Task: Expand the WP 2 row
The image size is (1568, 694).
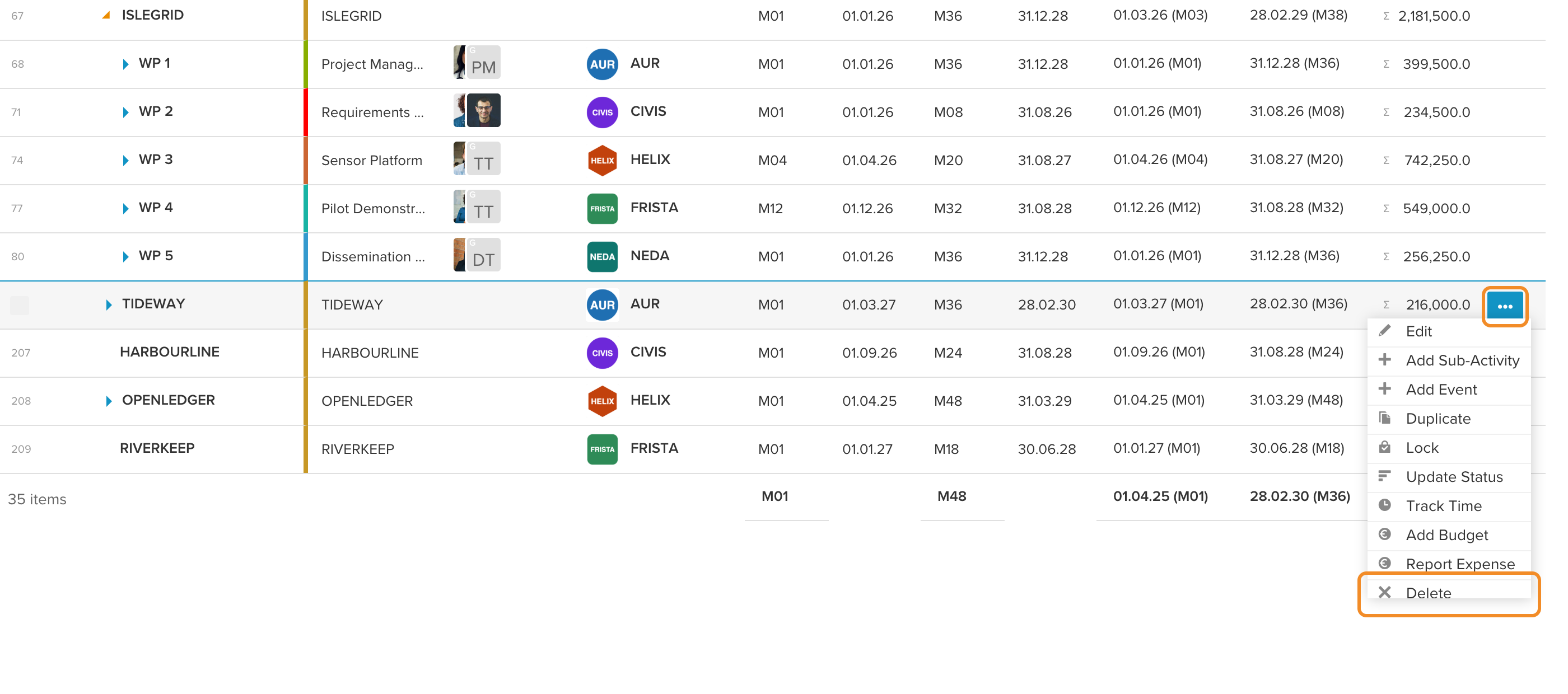Action: [125, 112]
